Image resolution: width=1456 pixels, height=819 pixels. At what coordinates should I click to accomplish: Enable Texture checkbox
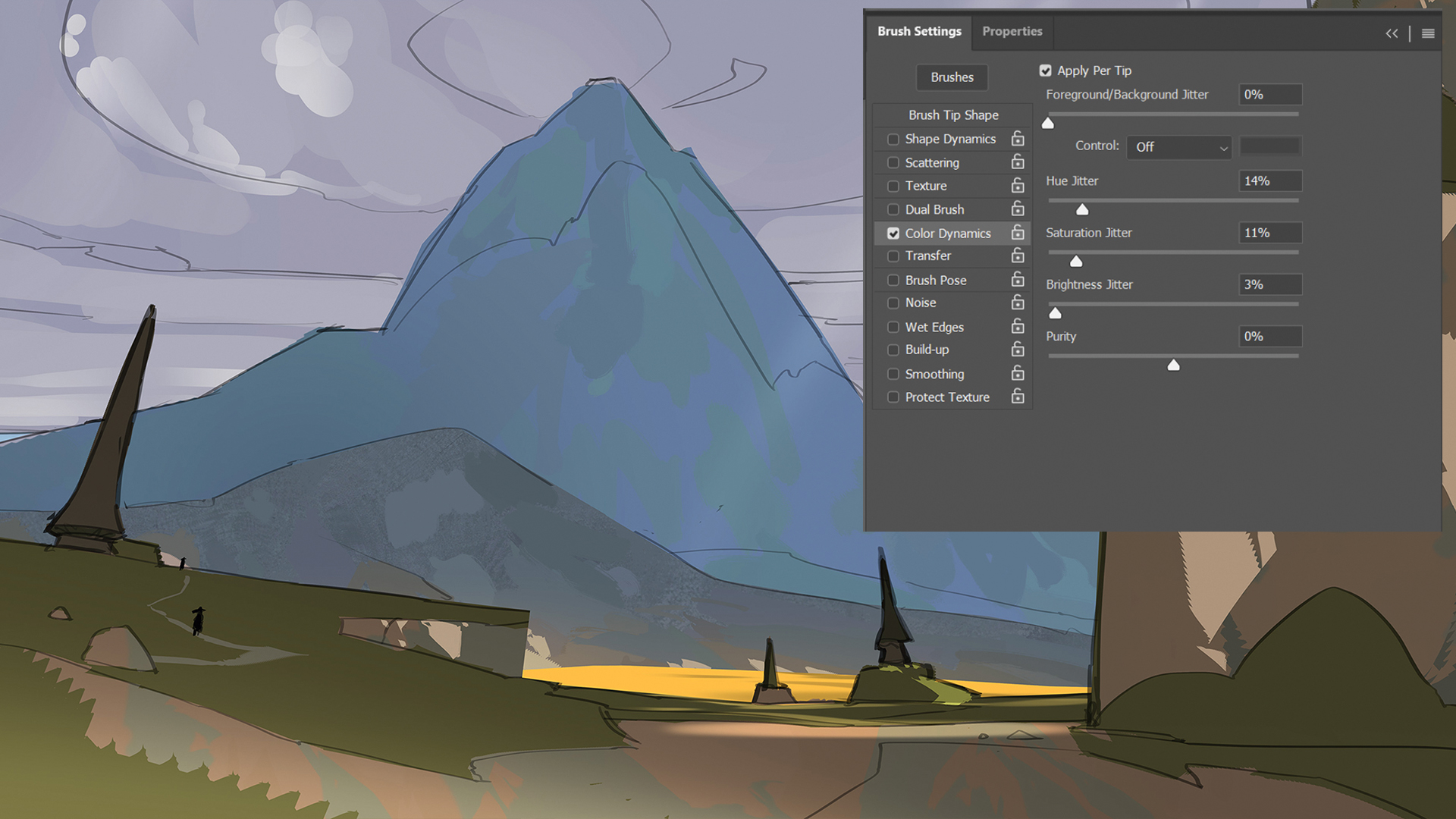[893, 187]
